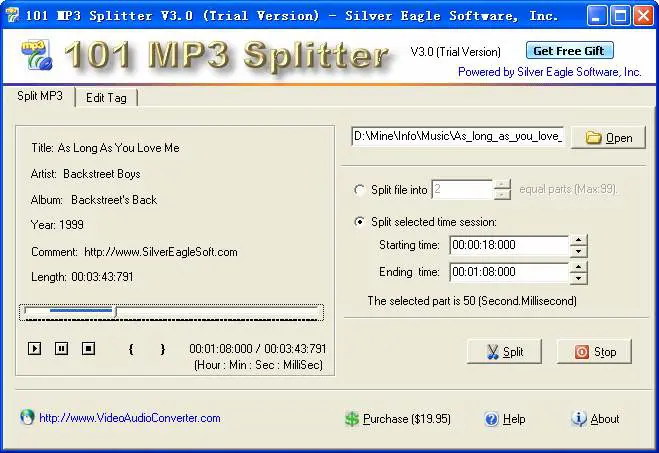
Task: Increase the Ending time value
Action: coord(578,267)
